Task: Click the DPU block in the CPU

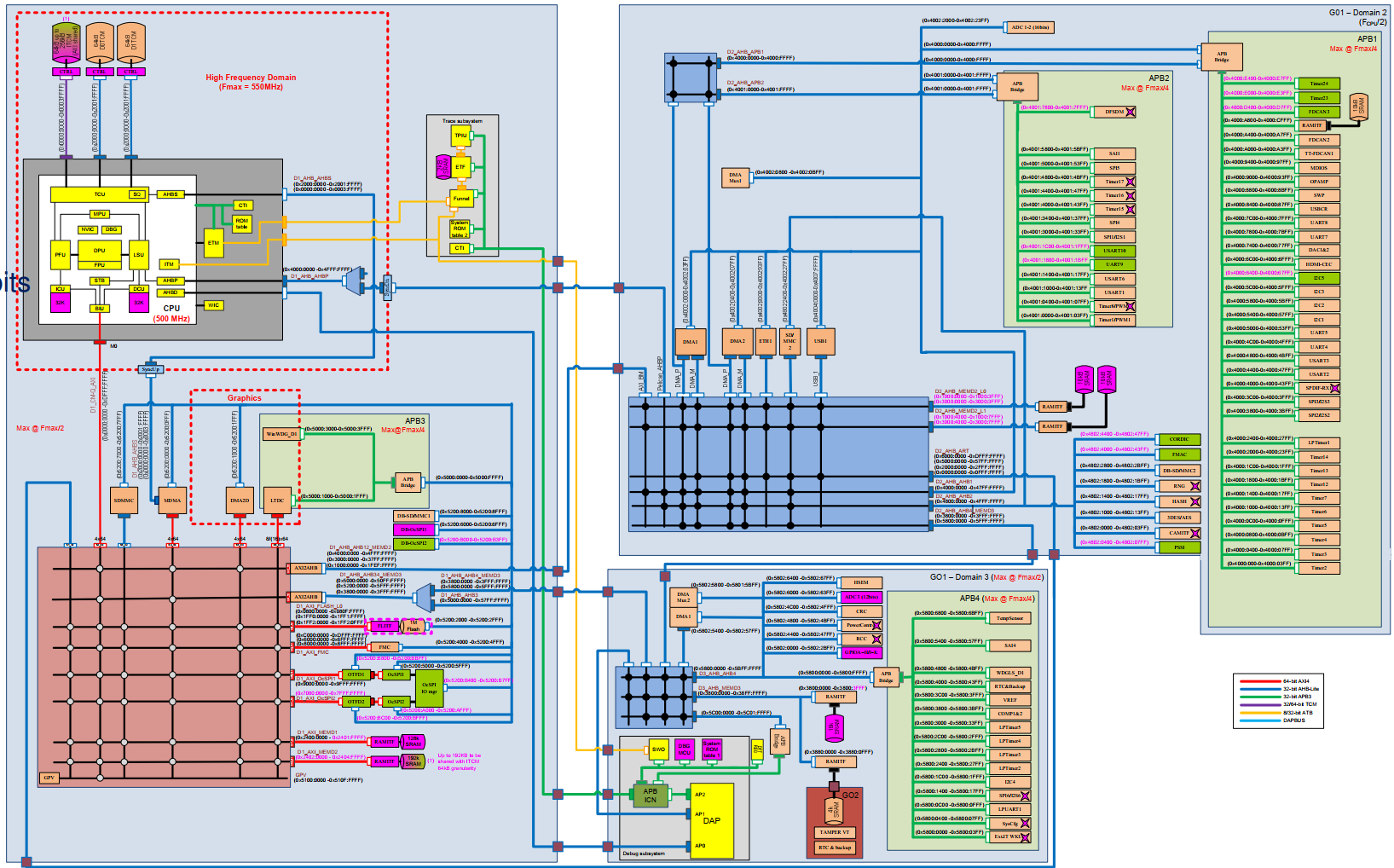Action: click(100, 251)
